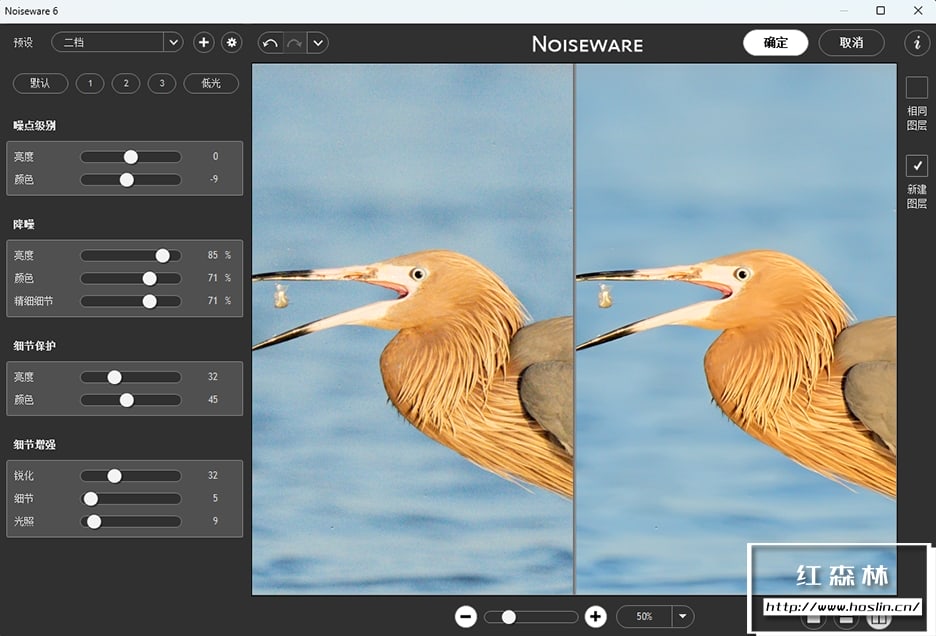This screenshot has height=636, width=936.
Task: Click the zoom in plus icon
Action: 596,616
